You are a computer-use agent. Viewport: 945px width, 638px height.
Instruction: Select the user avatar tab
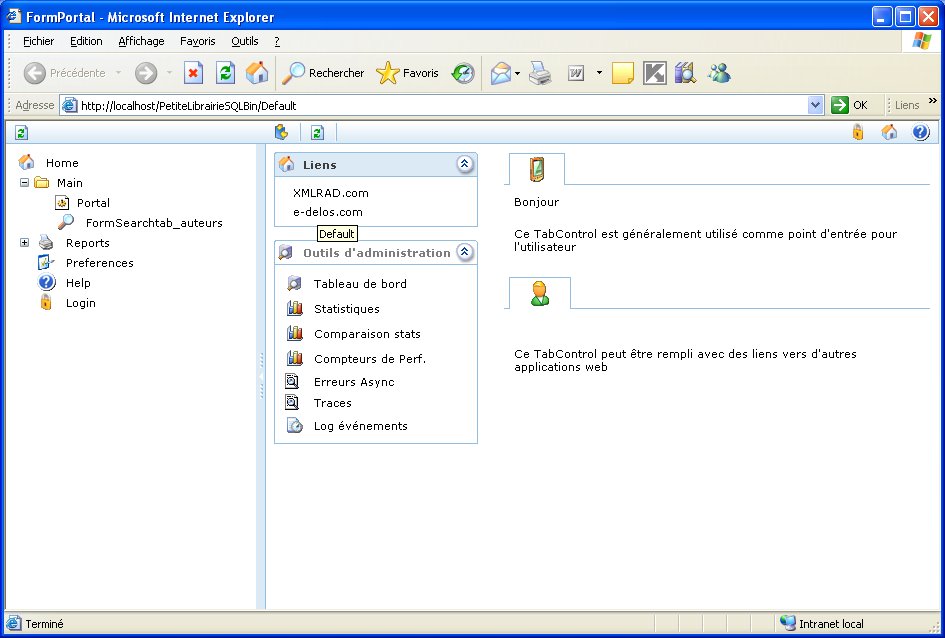pyautogui.click(x=539, y=293)
